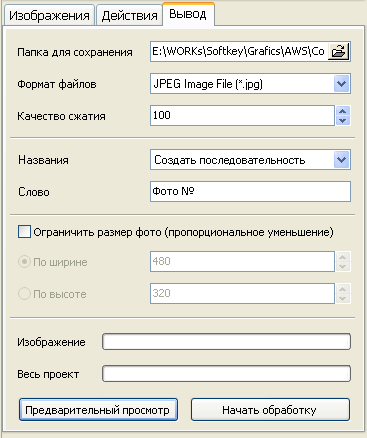Open the Названия dropdown list

(x=250, y=160)
